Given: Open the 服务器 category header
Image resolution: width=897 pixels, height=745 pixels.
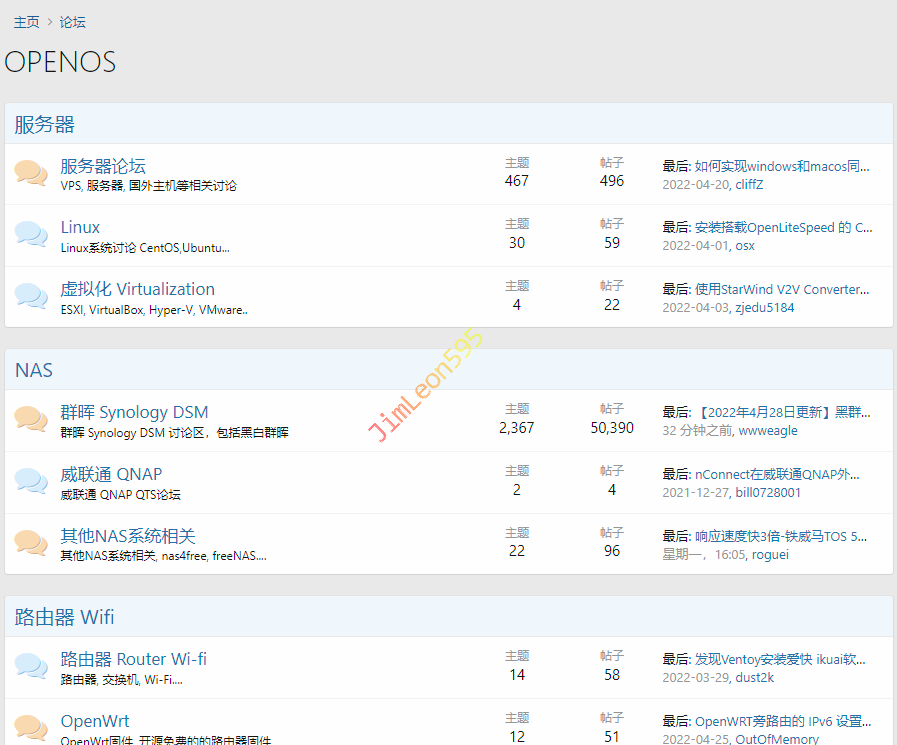Looking at the screenshot, I should (45, 124).
